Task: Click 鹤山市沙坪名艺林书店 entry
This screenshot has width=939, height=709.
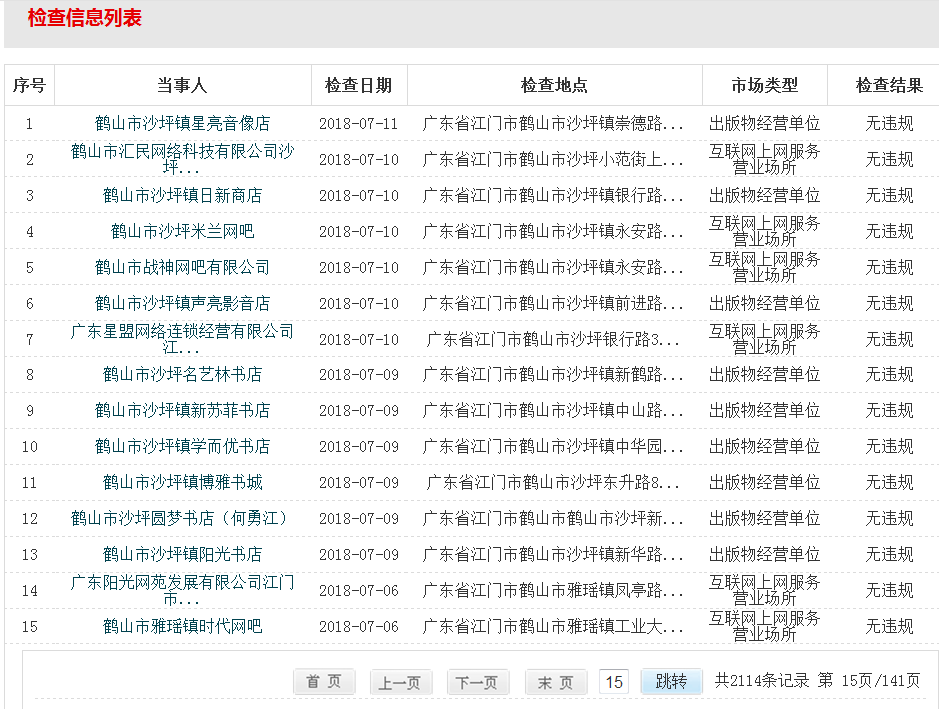Action: (182, 374)
